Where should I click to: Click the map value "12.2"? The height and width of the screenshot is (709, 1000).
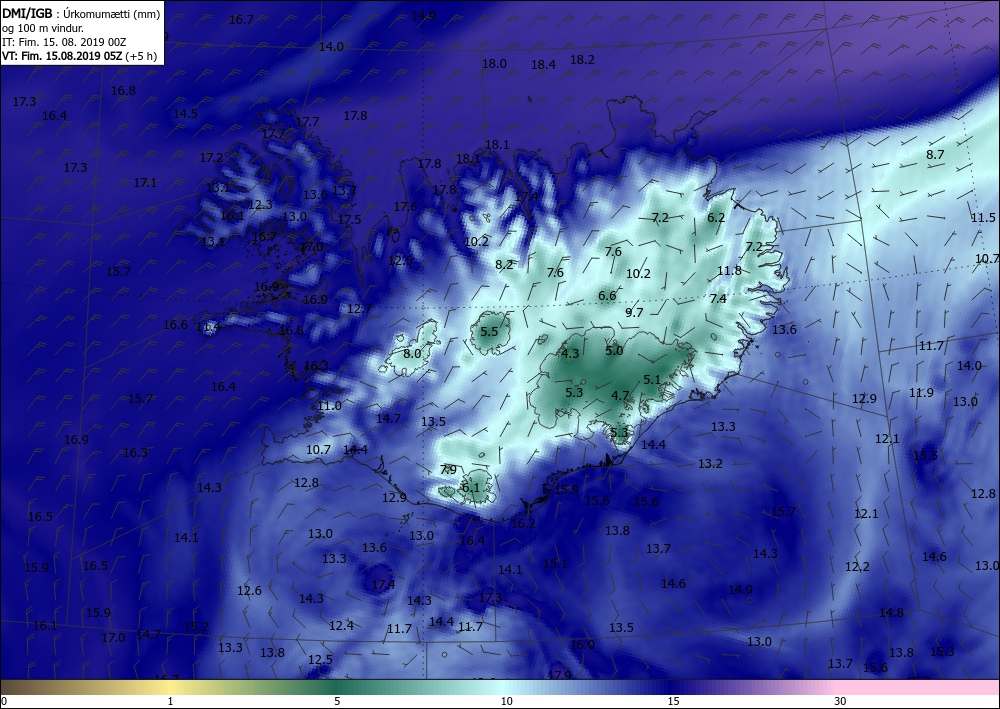(x=857, y=566)
